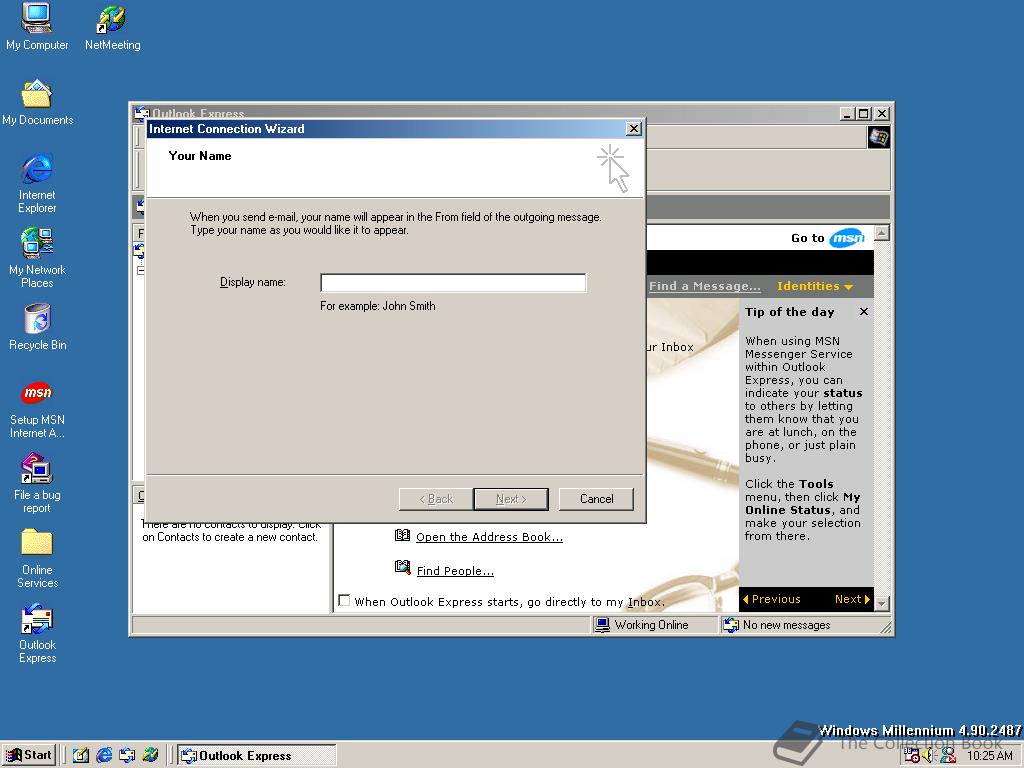
Task: Open the My Computer desktop icon
Action: coord(37,27)
